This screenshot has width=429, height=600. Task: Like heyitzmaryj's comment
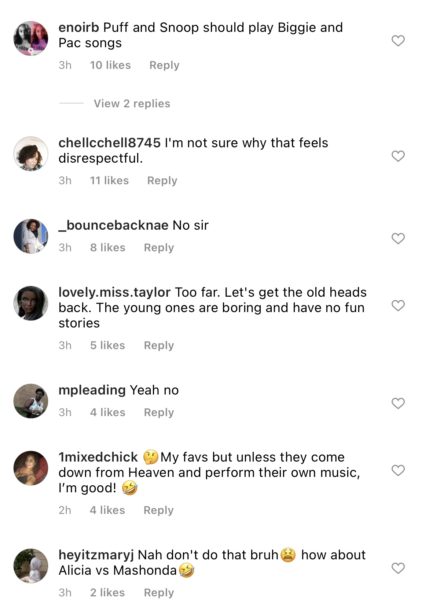click(x=398, y=568)
